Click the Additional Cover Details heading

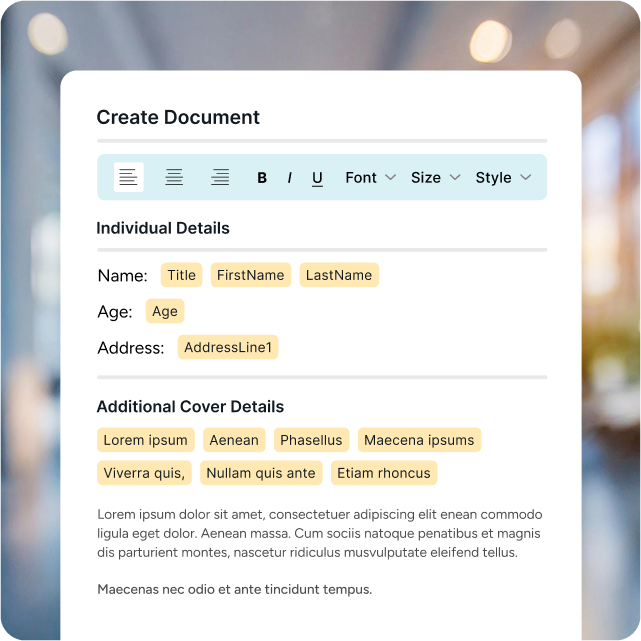click(x=190, y=407)
